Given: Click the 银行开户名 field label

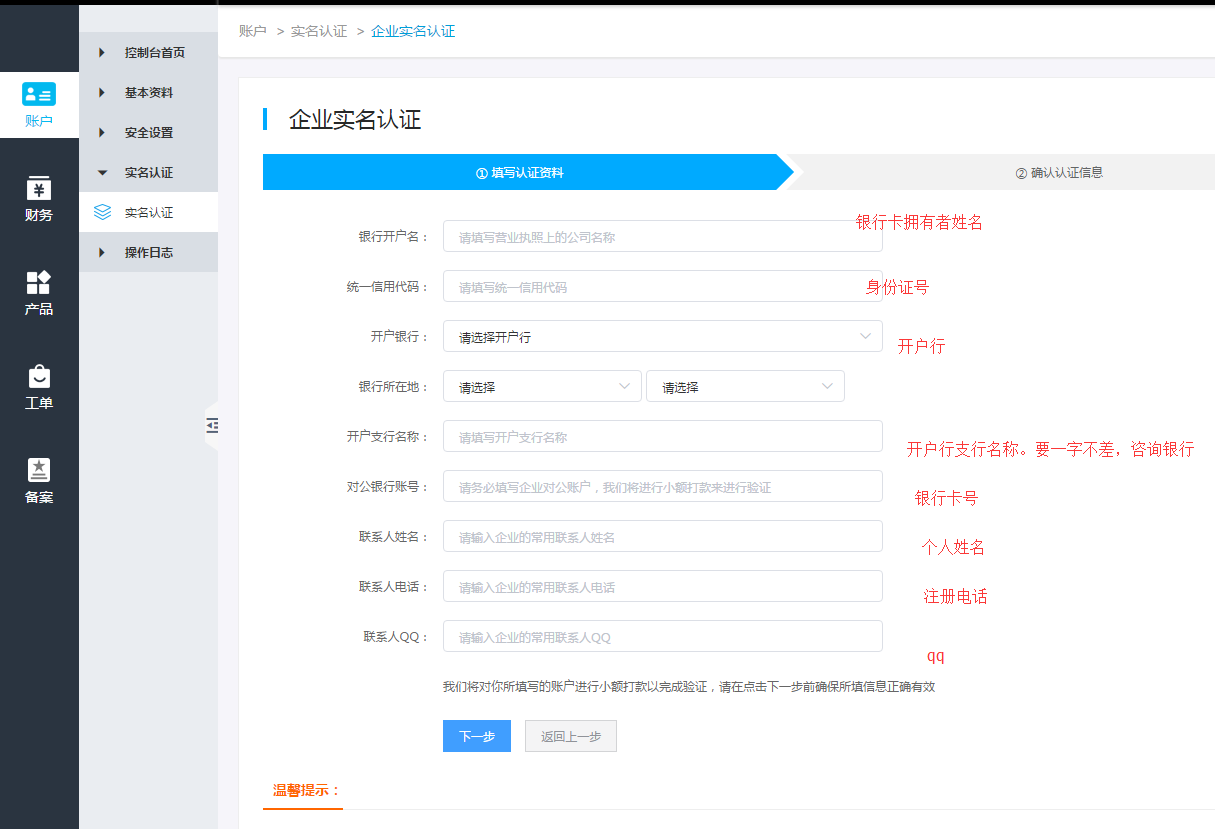Looking at the screenshot, I should coord(394,237).
